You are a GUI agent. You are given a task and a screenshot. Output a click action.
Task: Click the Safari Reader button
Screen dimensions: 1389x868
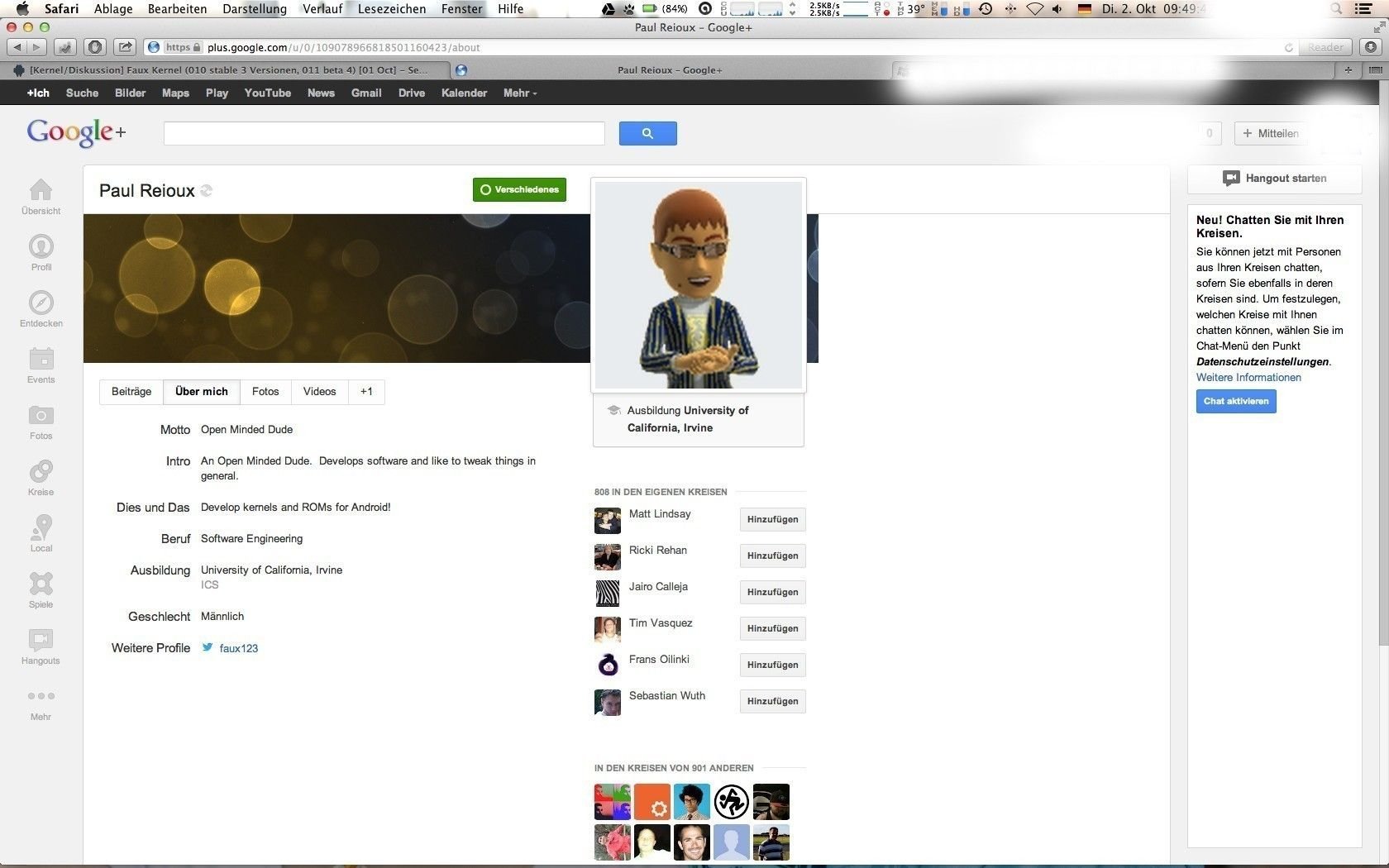click(x=1325, y=47)
